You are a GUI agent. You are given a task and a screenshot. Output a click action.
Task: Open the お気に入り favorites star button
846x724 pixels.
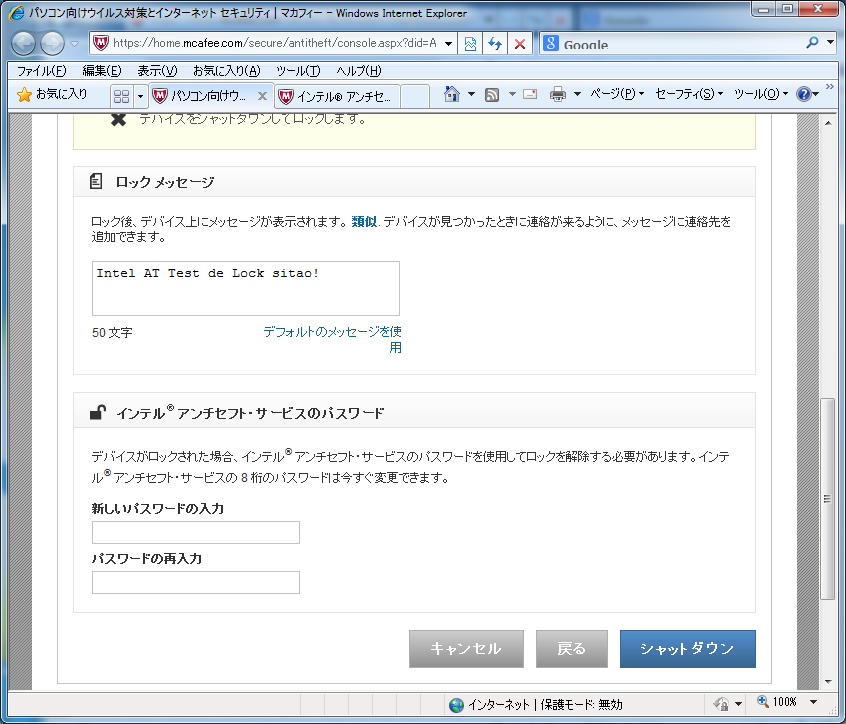pos(52,94)
